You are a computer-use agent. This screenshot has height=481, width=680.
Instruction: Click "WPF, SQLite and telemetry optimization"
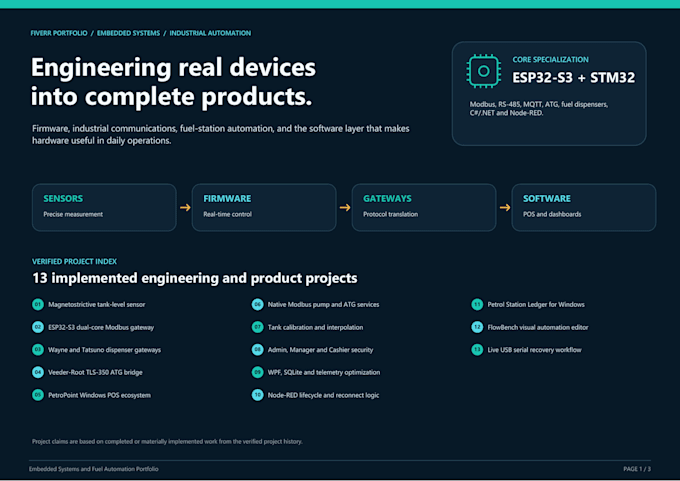(324, 373)
